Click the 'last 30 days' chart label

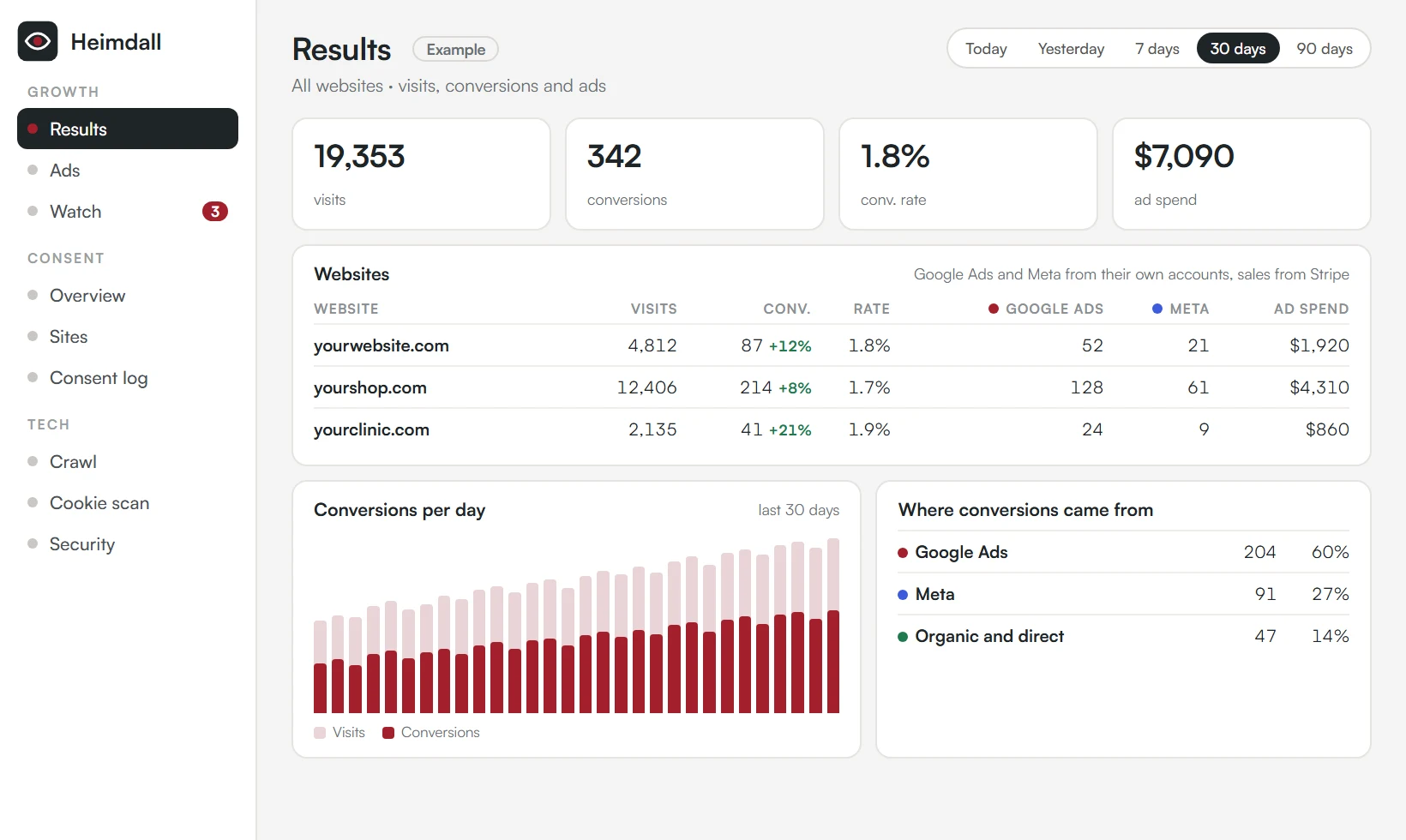pos(798,510)
